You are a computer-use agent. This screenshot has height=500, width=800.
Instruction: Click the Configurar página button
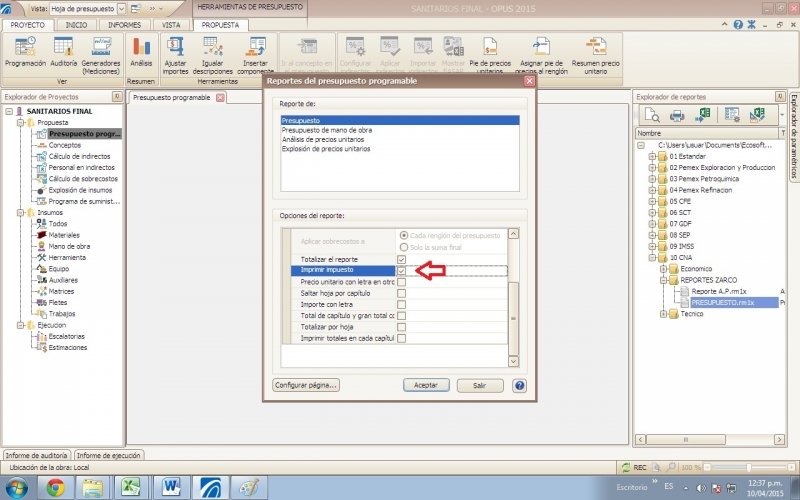tap(306, 385)
